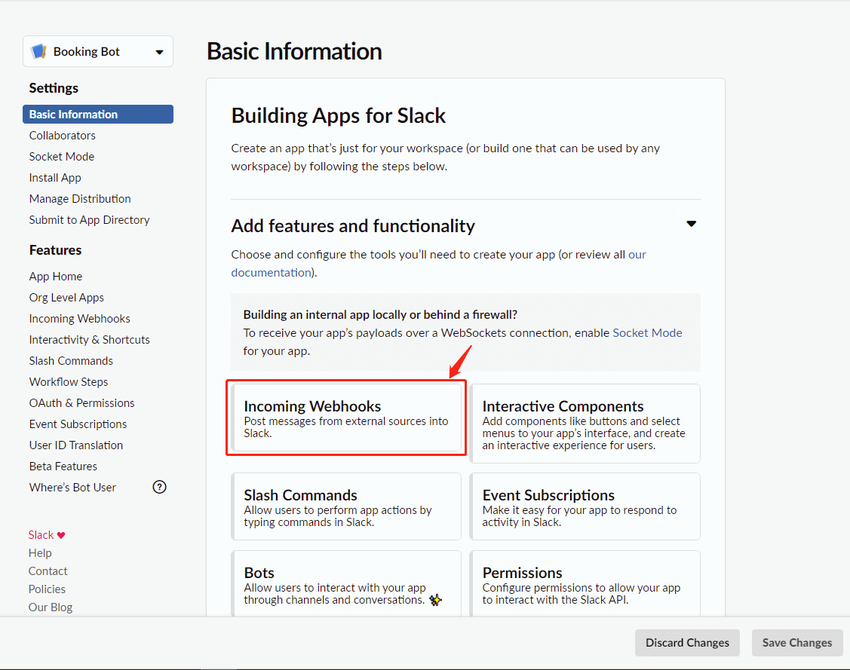
Task: Click Save Changes button
Action: 796,642
